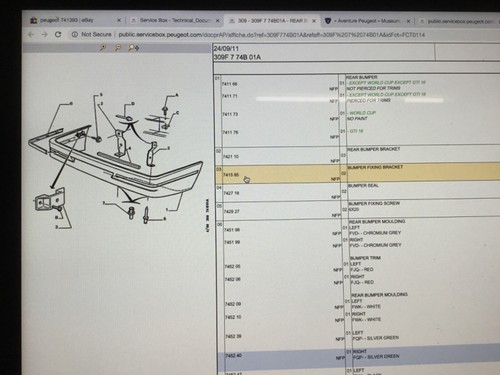Screen dimensions: 500x375
Task: Click BUMPER FIXING BRACKET description
Action: coord(375,167)
